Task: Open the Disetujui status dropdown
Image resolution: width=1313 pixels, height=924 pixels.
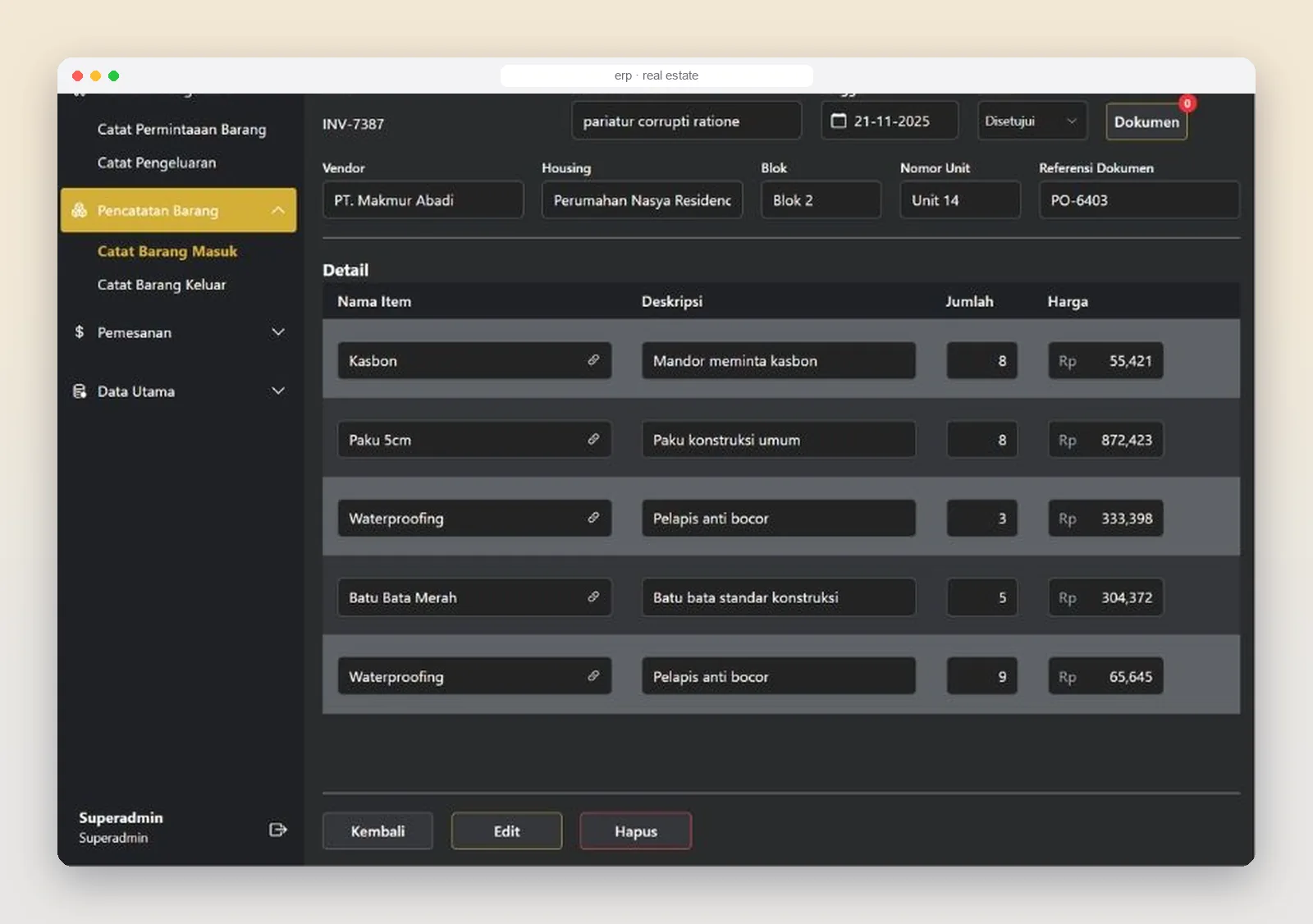Action: tap(1032, 121)
